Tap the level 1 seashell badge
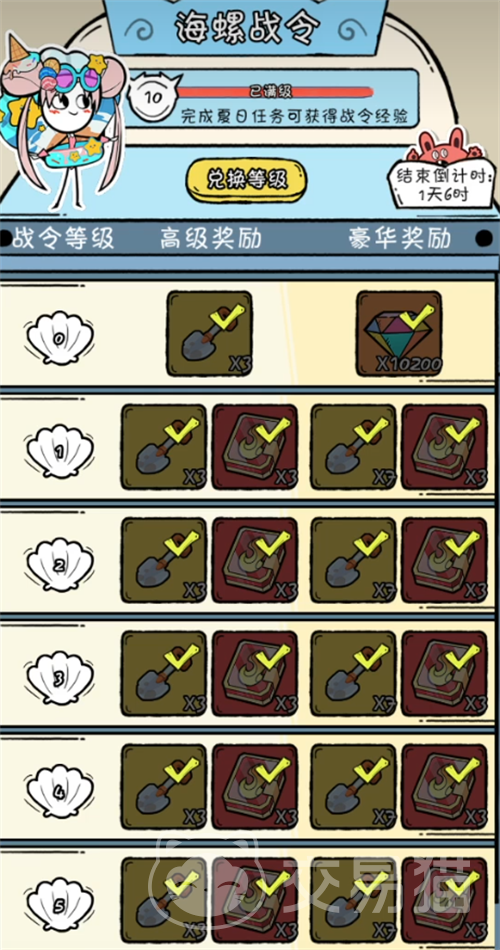500x950 pixels. click(x=59, y=451)
